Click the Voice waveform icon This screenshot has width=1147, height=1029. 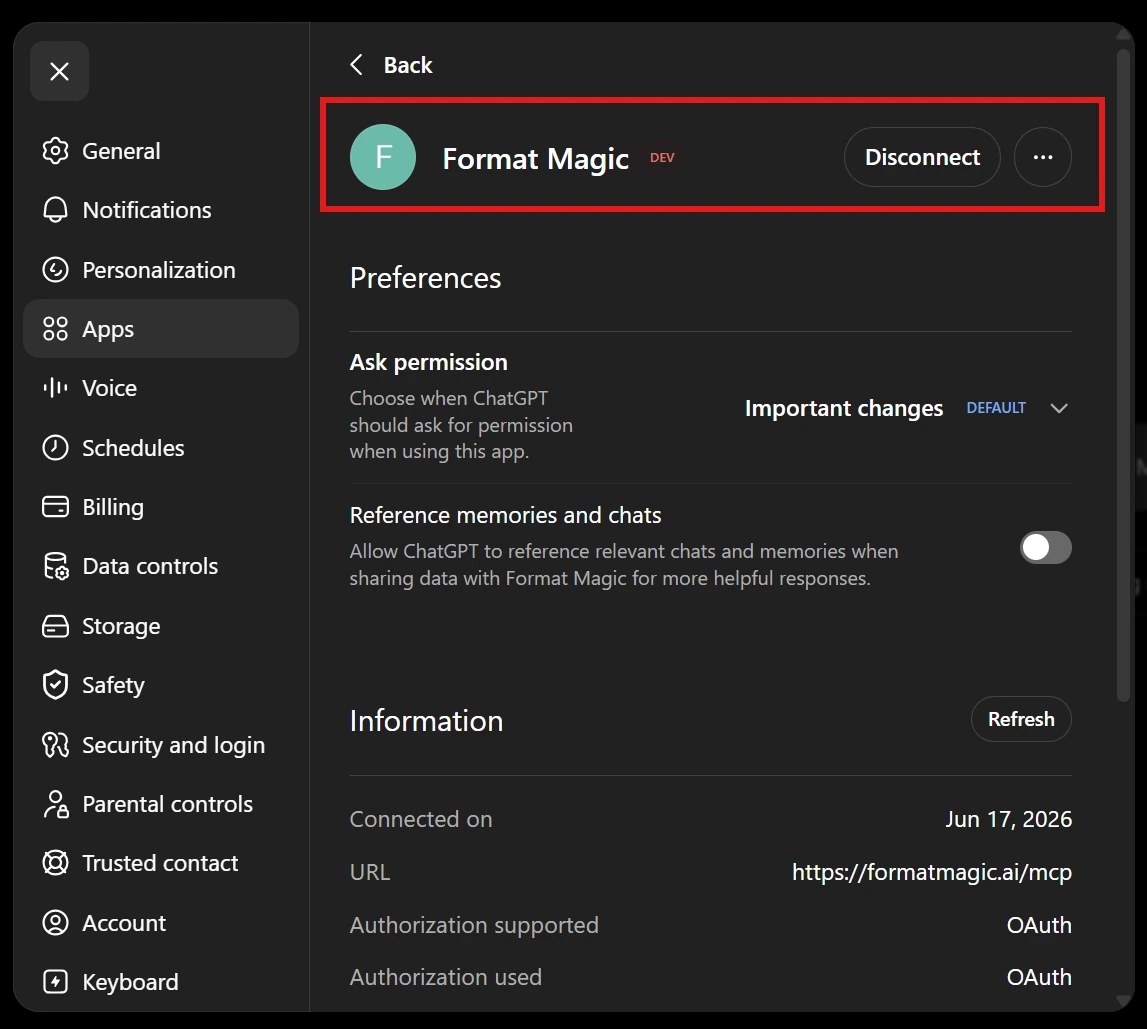tap(56, 388)
